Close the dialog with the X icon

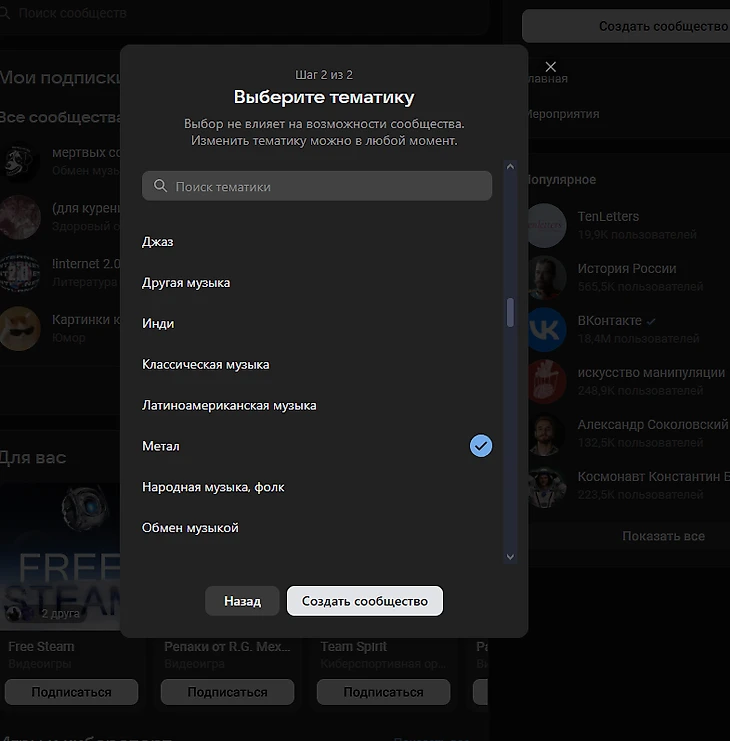pos(550,67)
